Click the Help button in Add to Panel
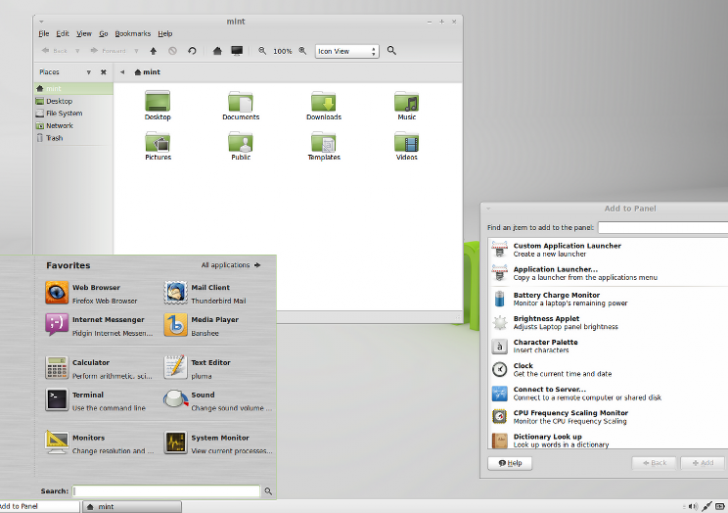This screenshot has height=513, width=728. [x=509, y=463]
